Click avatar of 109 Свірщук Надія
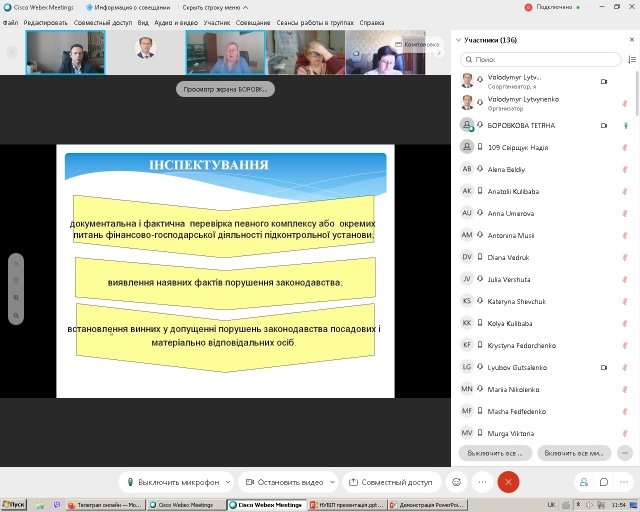This screenshot has height=512, width=640. [x=467, y=147]
